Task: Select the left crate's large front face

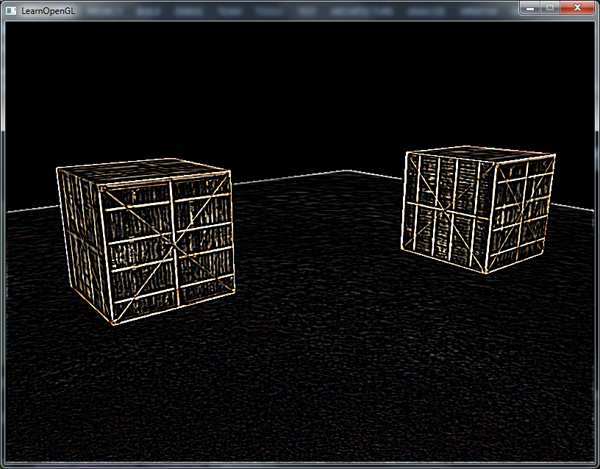Action: coord(168,247)
